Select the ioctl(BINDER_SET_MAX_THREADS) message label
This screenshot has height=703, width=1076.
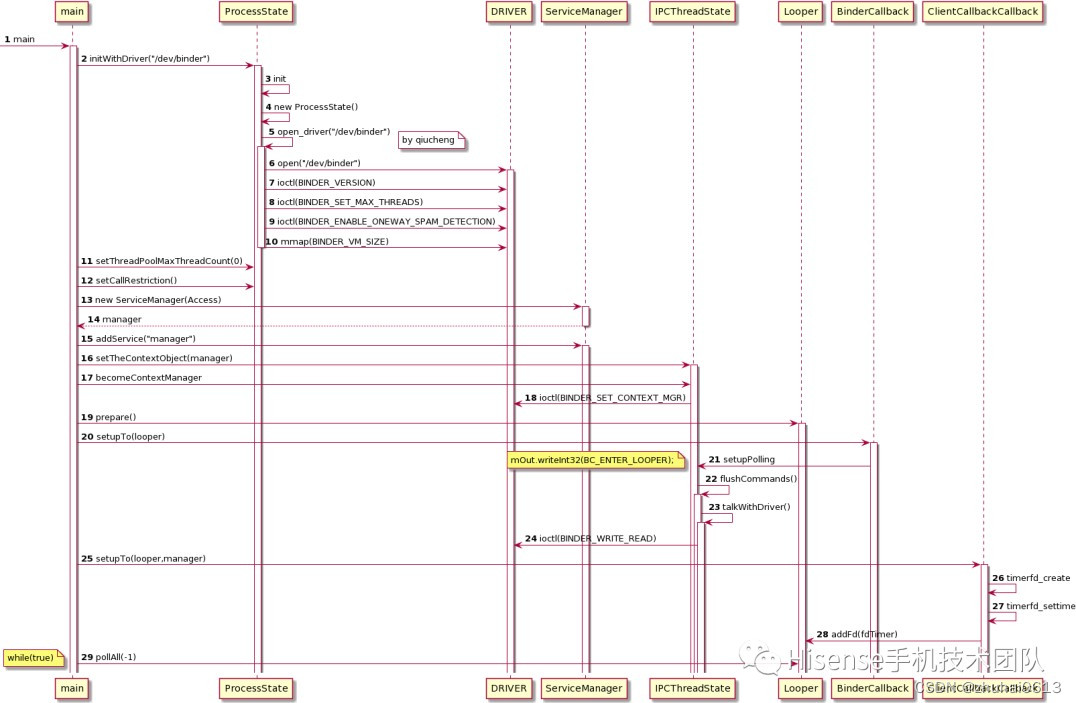346,202
